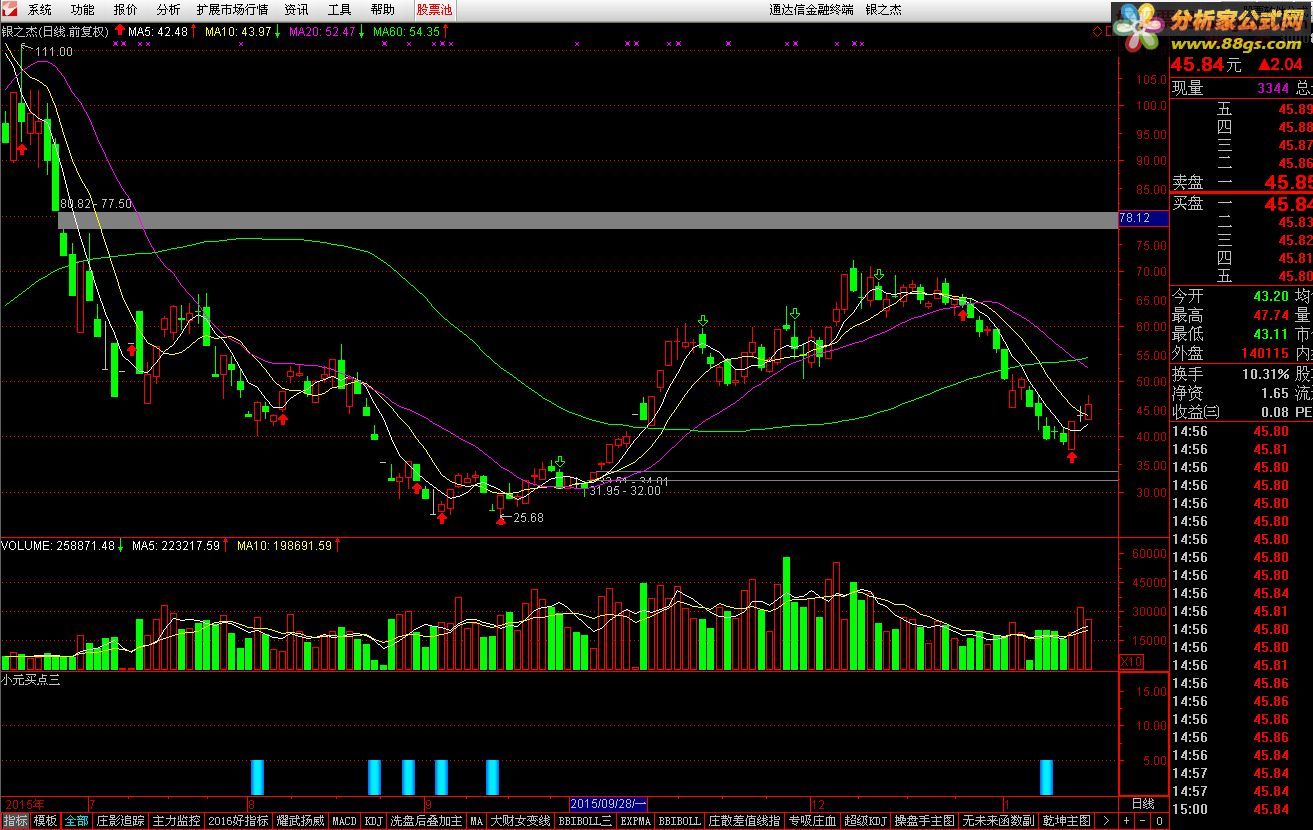Screen dimensions: 1313x830
Task: Click the 小元买点三 sub-indicator label
Action: pyautogui.click(x=31, y=680)
